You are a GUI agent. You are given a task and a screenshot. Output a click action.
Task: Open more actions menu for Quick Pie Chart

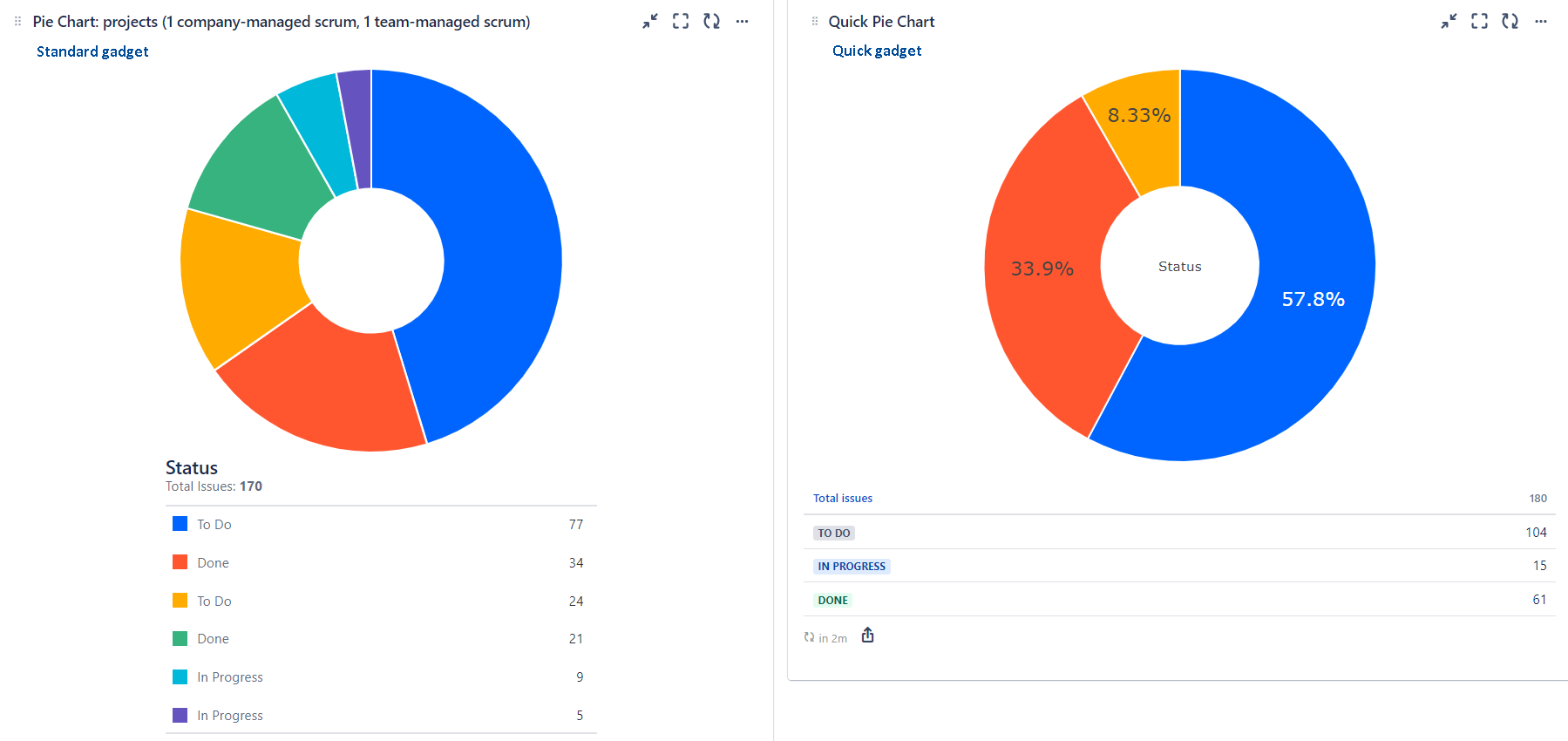(1541, 22)
